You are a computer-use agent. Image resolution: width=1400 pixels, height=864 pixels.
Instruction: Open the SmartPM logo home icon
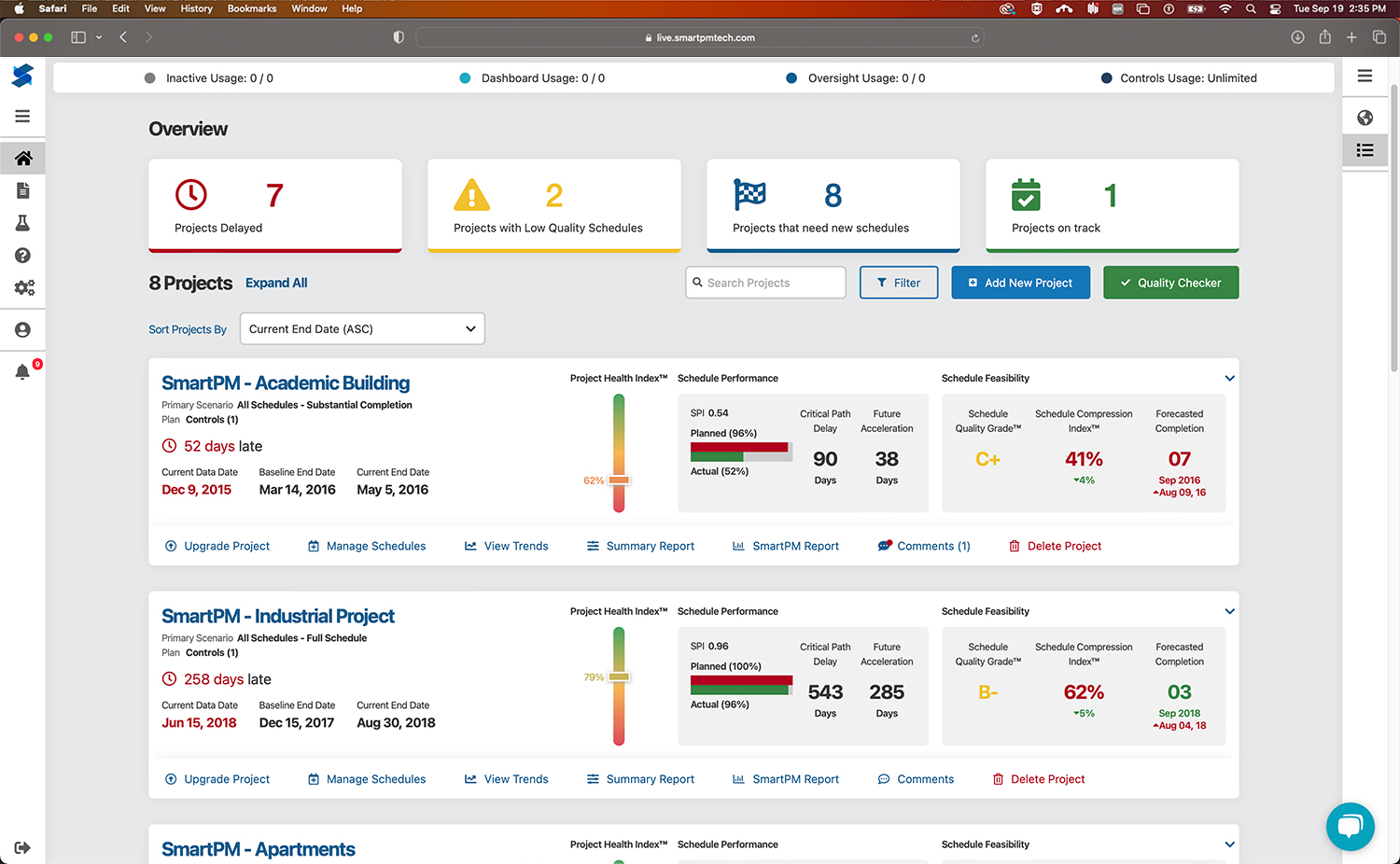(22, 76)
